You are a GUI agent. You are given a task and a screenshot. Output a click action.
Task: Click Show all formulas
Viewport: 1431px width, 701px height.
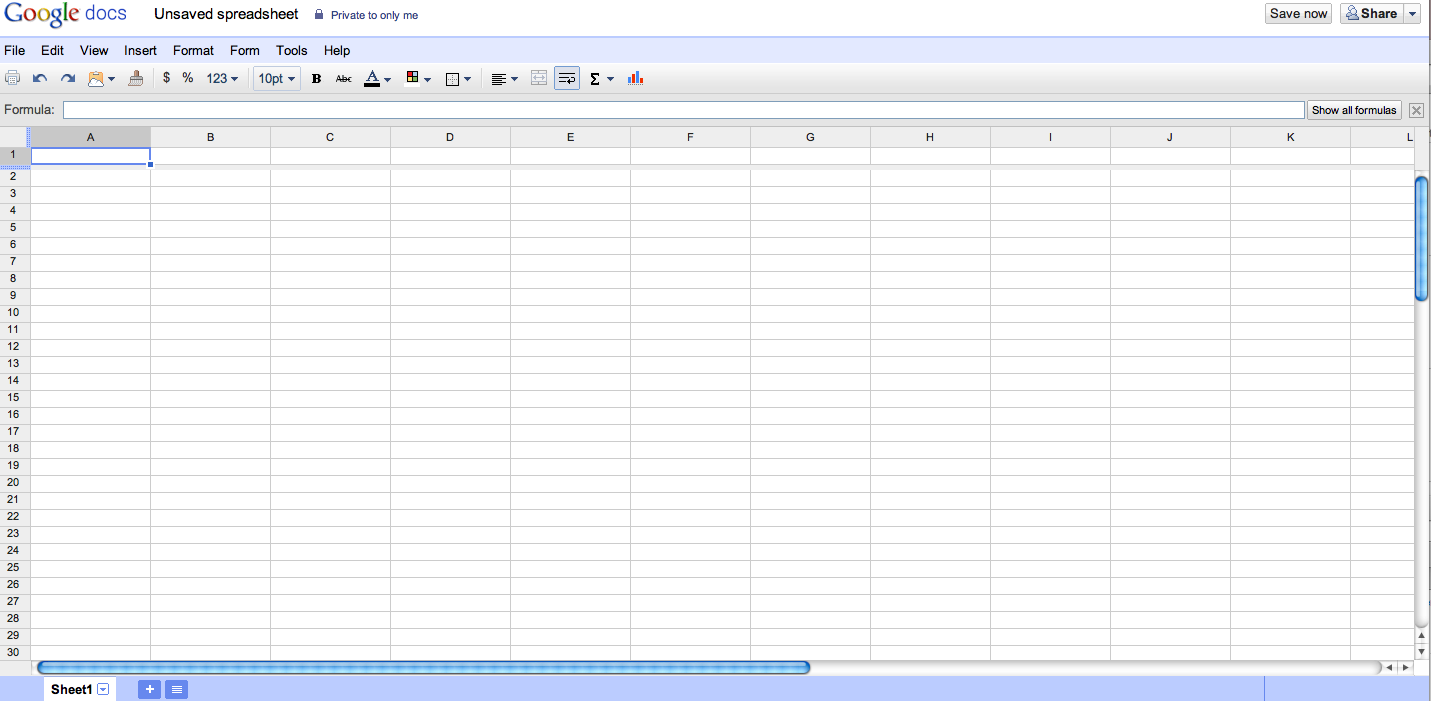(x=1354, y=110)
